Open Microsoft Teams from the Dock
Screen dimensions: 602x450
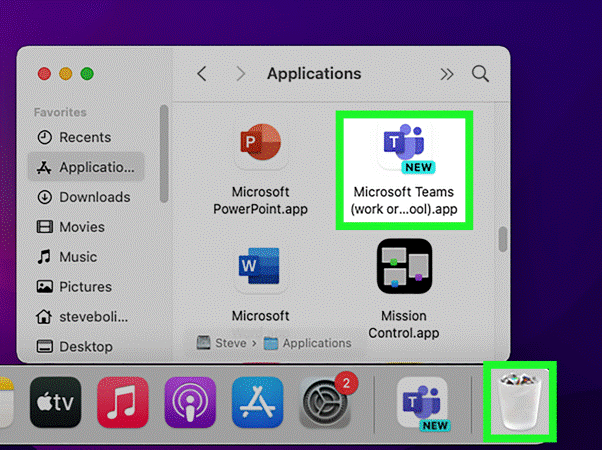(423, 403)
